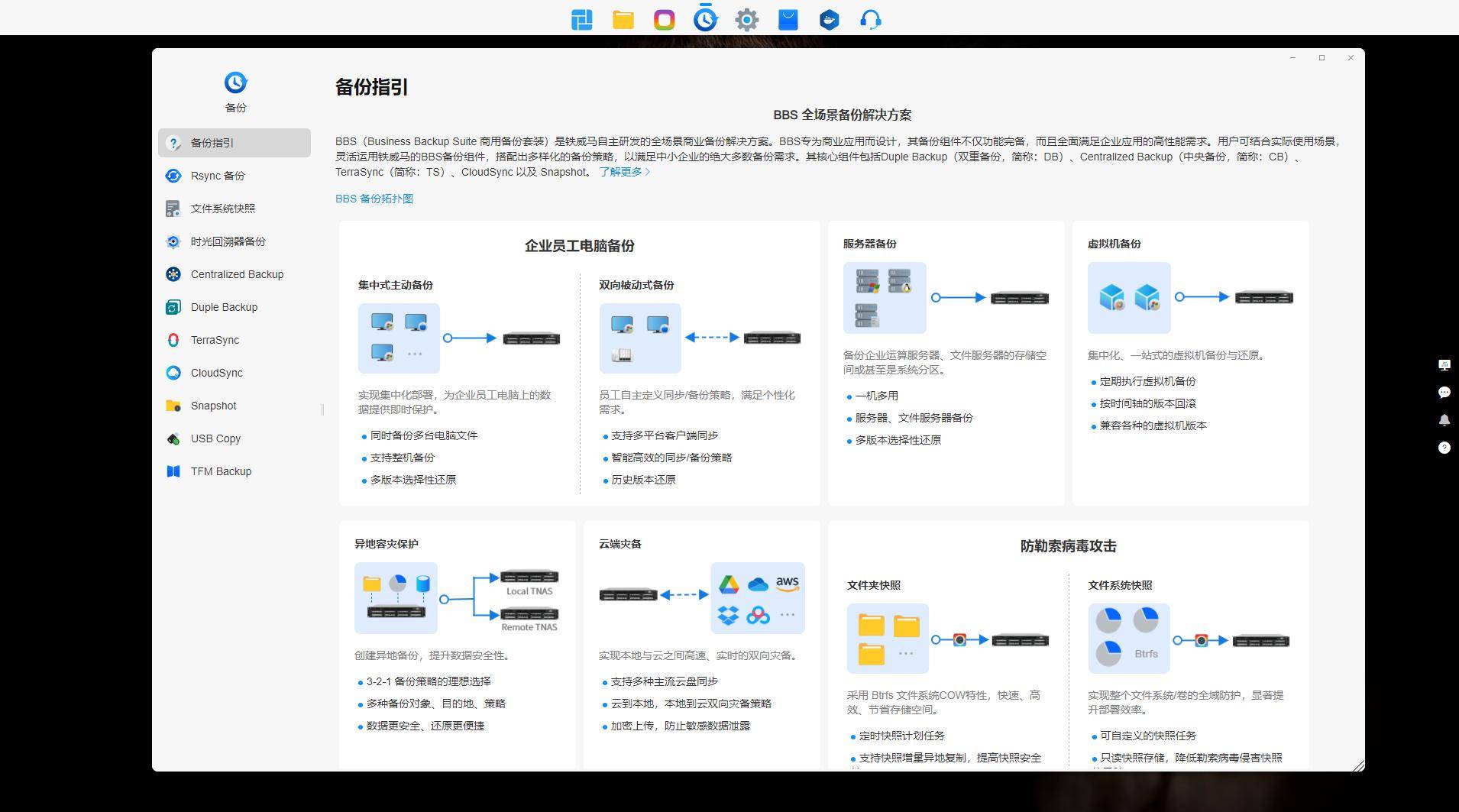Open the BBS 备份拓扑图 link
Image resolution: width=1459 pixels, height=812 pixels.
[x=374, y=199]
